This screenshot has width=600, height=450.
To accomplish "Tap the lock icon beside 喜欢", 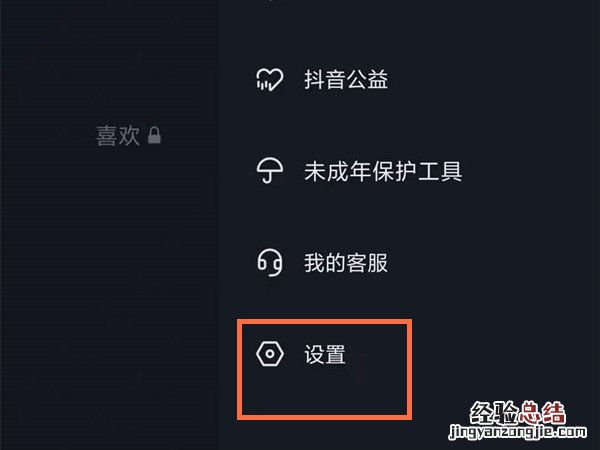I will (154, 135).
